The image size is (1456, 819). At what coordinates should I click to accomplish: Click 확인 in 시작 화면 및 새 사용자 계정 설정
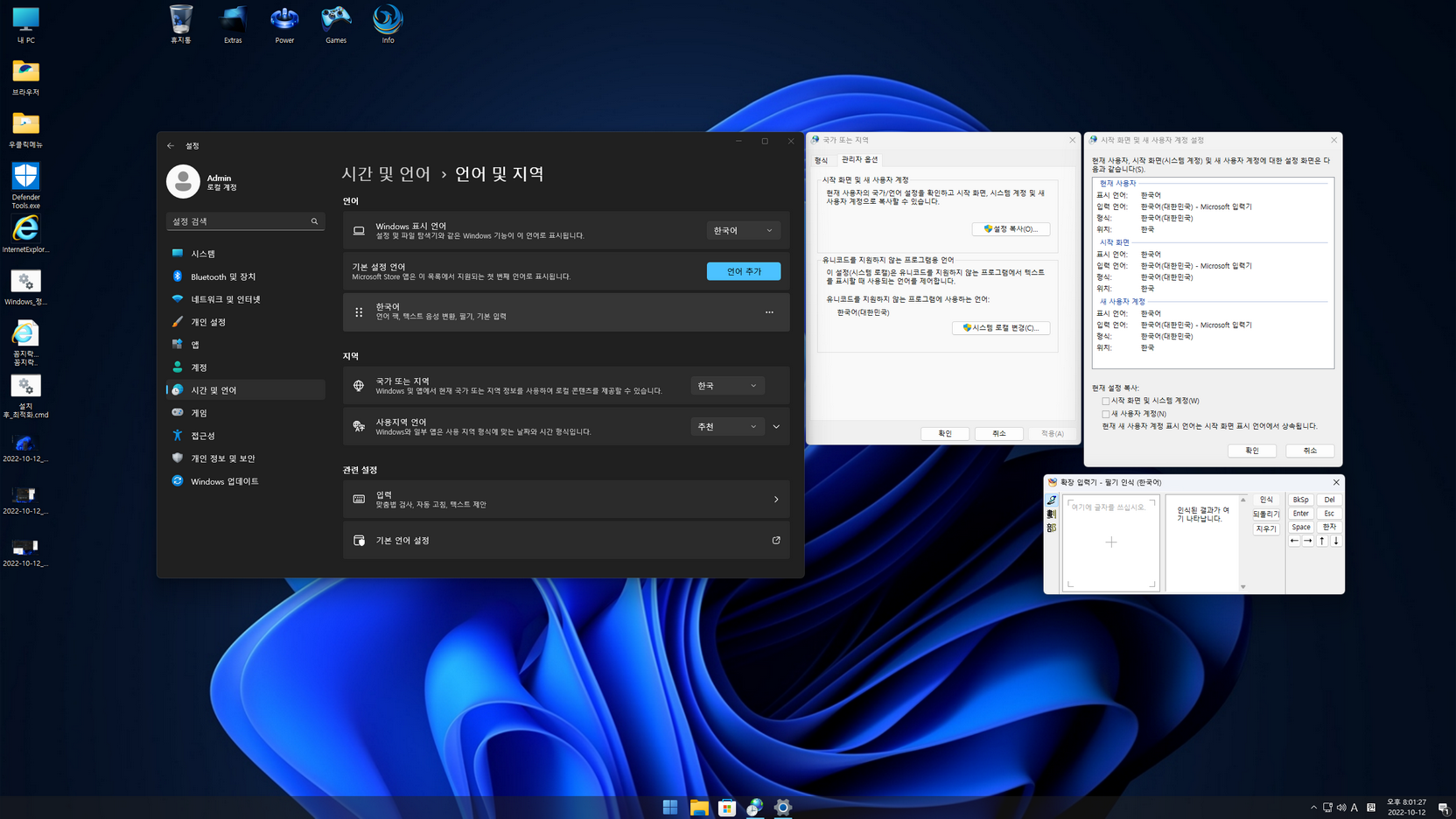pyautogui.click(x=1252, y=451)
